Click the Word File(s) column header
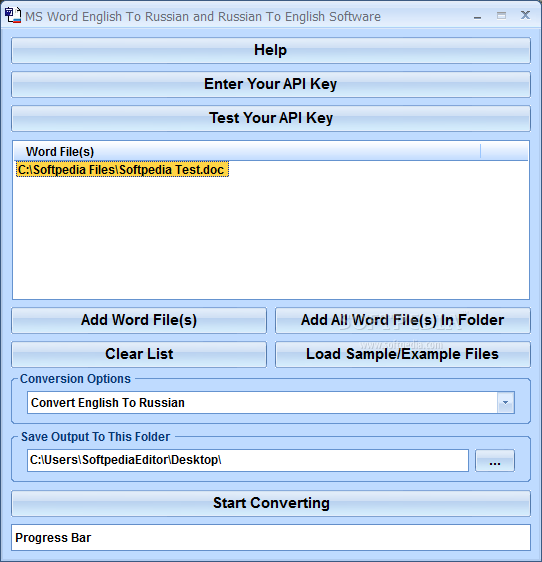Screen dimensions: 542x562 247,152
